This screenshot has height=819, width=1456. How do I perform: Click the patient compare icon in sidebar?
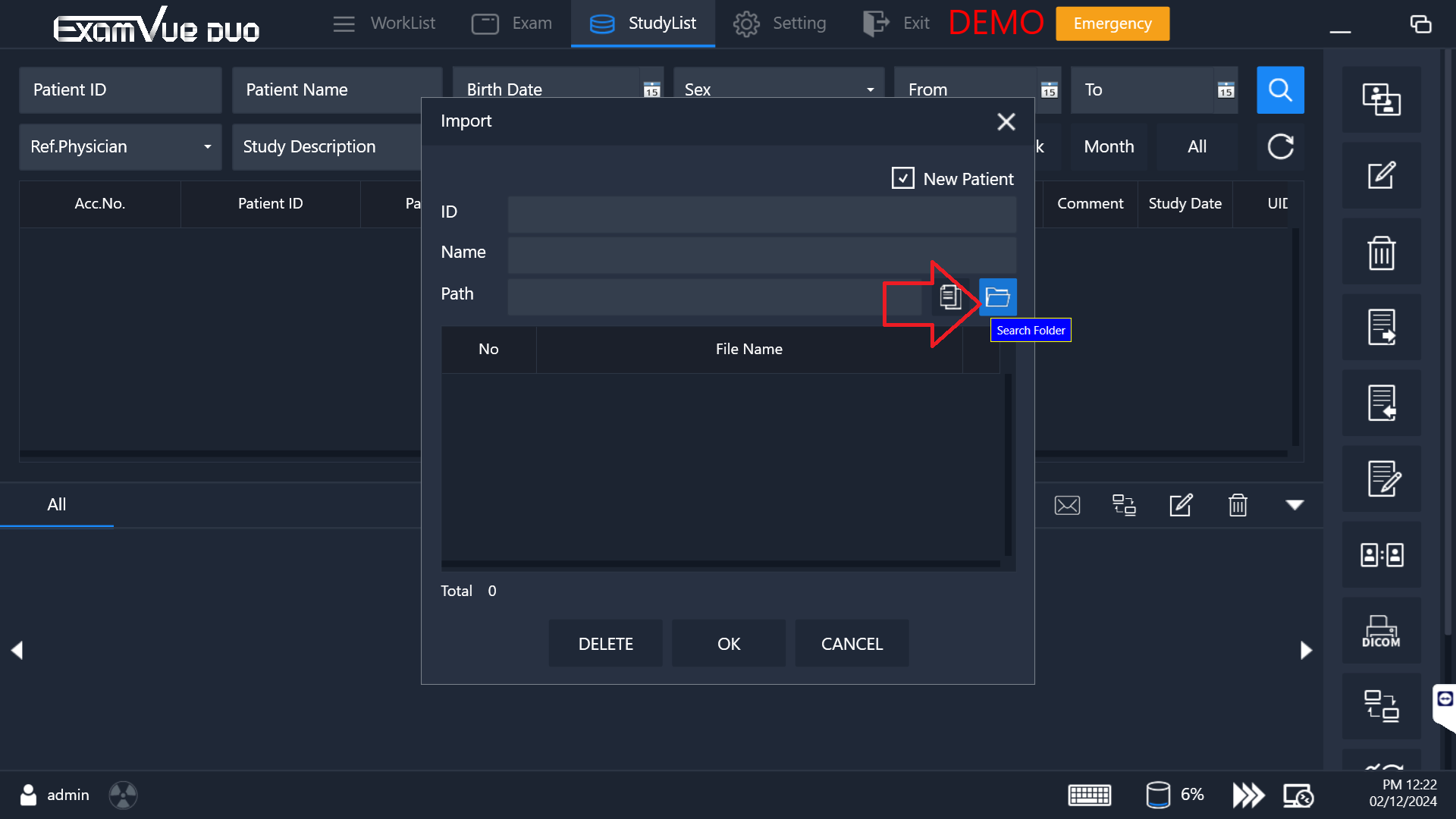coord(1381,554)
